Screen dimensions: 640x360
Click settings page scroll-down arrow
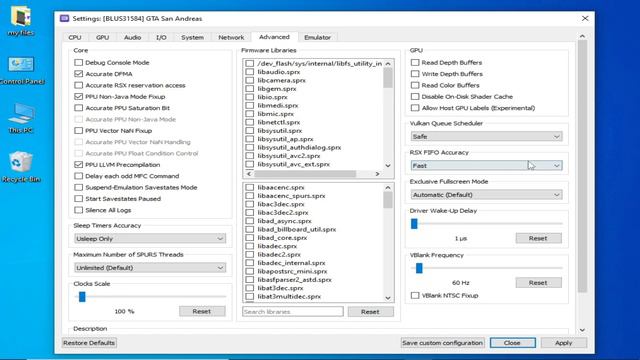click(x=582, y=330)
